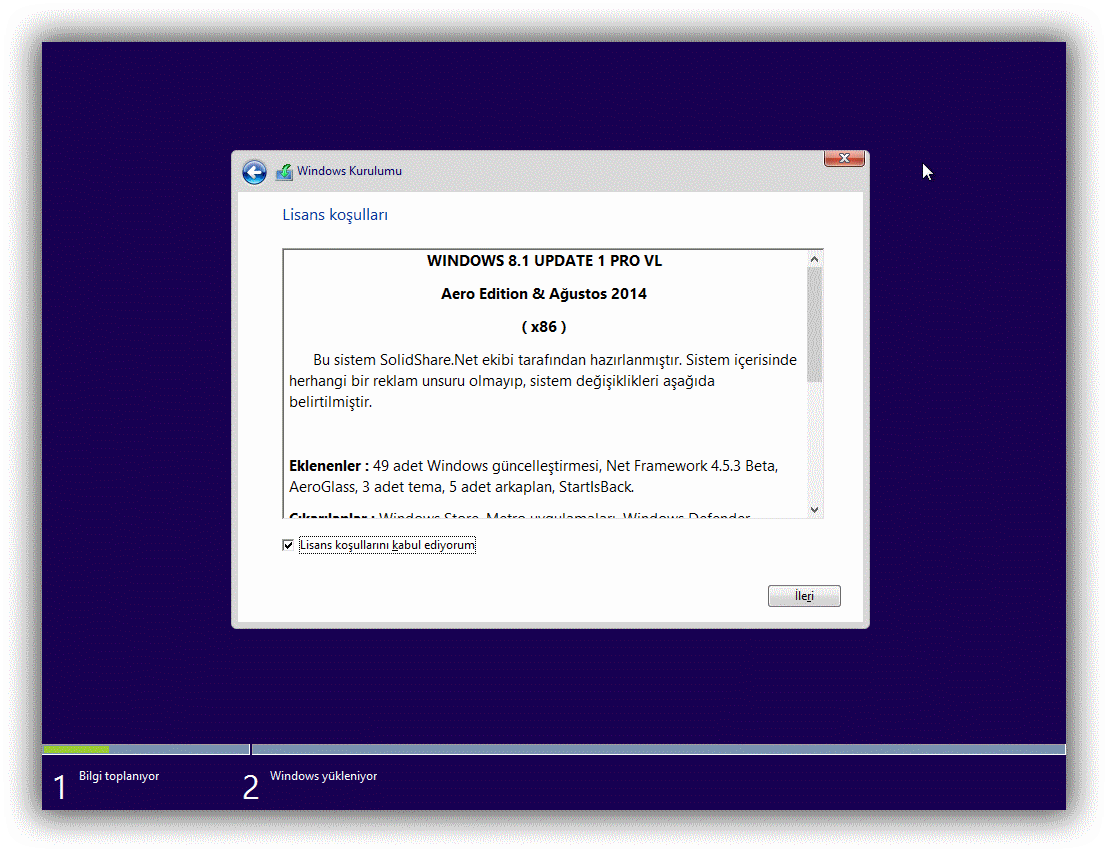Toggle the license acceptance checkbox
This screenshot has width=1108, height=852.
[x=288, y=545]
